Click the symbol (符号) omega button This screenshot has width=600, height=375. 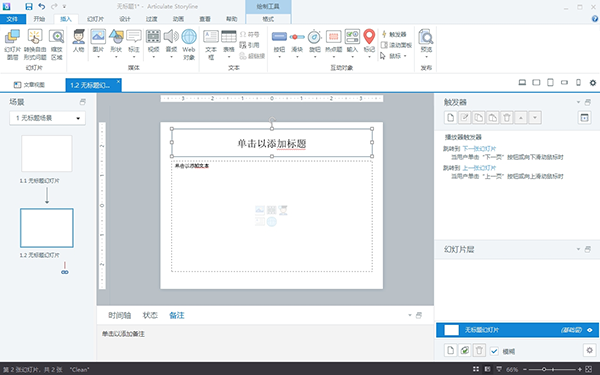click(x=249, y=34)
